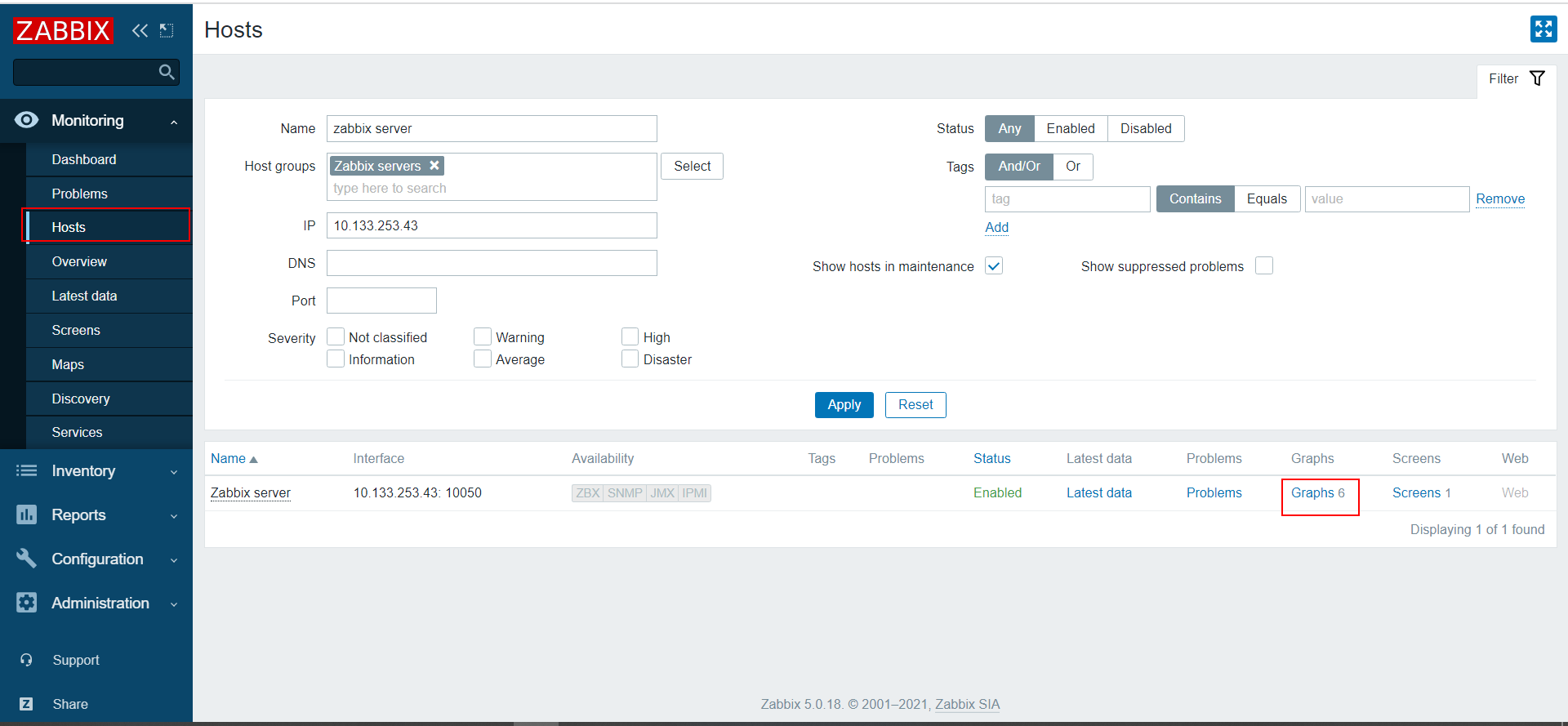The width and height of the screenshot is (1568, 726).
Task: Click the IP filter input field
Action: [x=492, y=225]
